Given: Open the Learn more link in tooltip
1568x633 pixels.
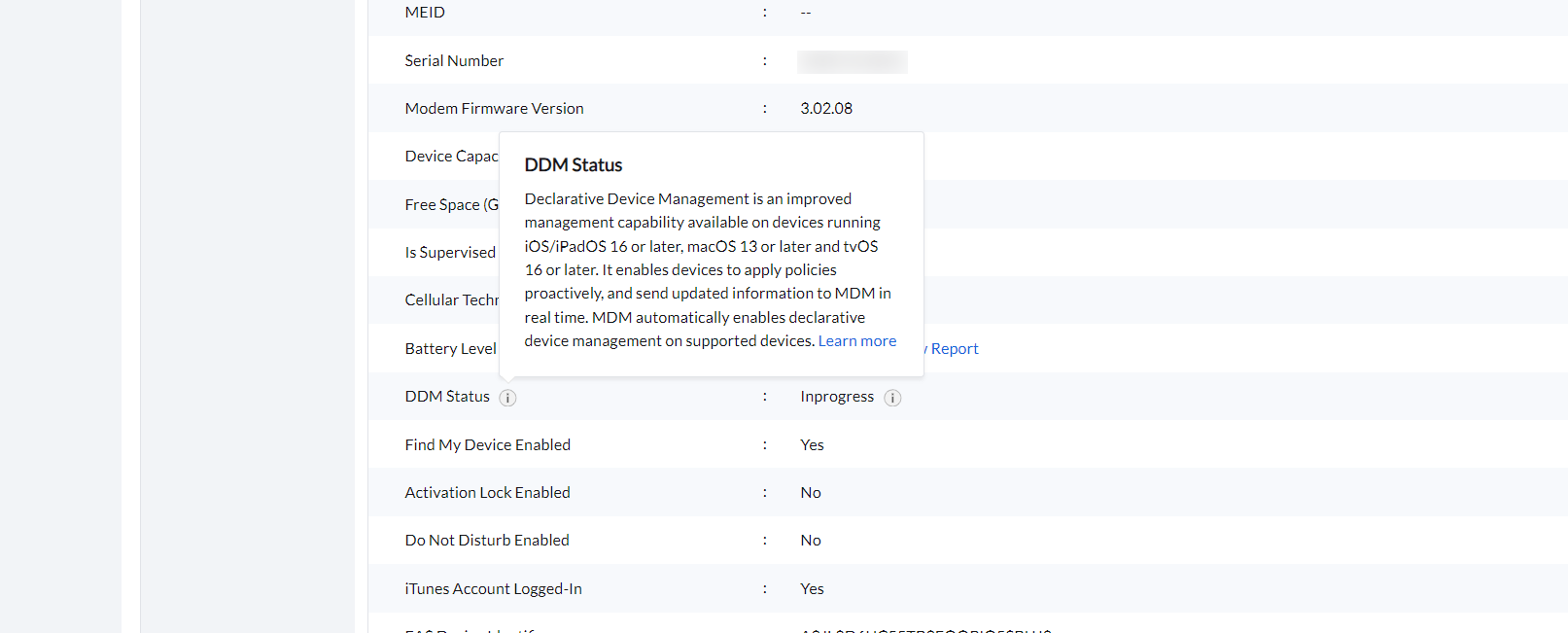Looking at the screenshot, I should pyautogui.click(x=856, y=341).
